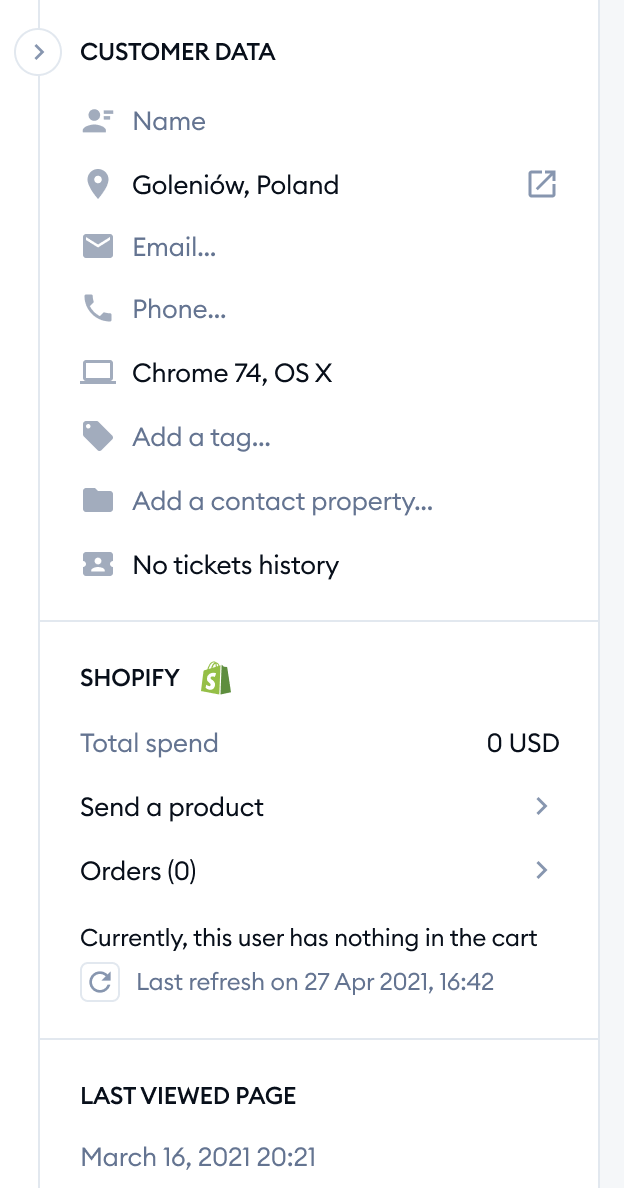Open the No tickets history entry
Image resolution: width=624 pixels, height=1188 pixels.
coord(236,565)
